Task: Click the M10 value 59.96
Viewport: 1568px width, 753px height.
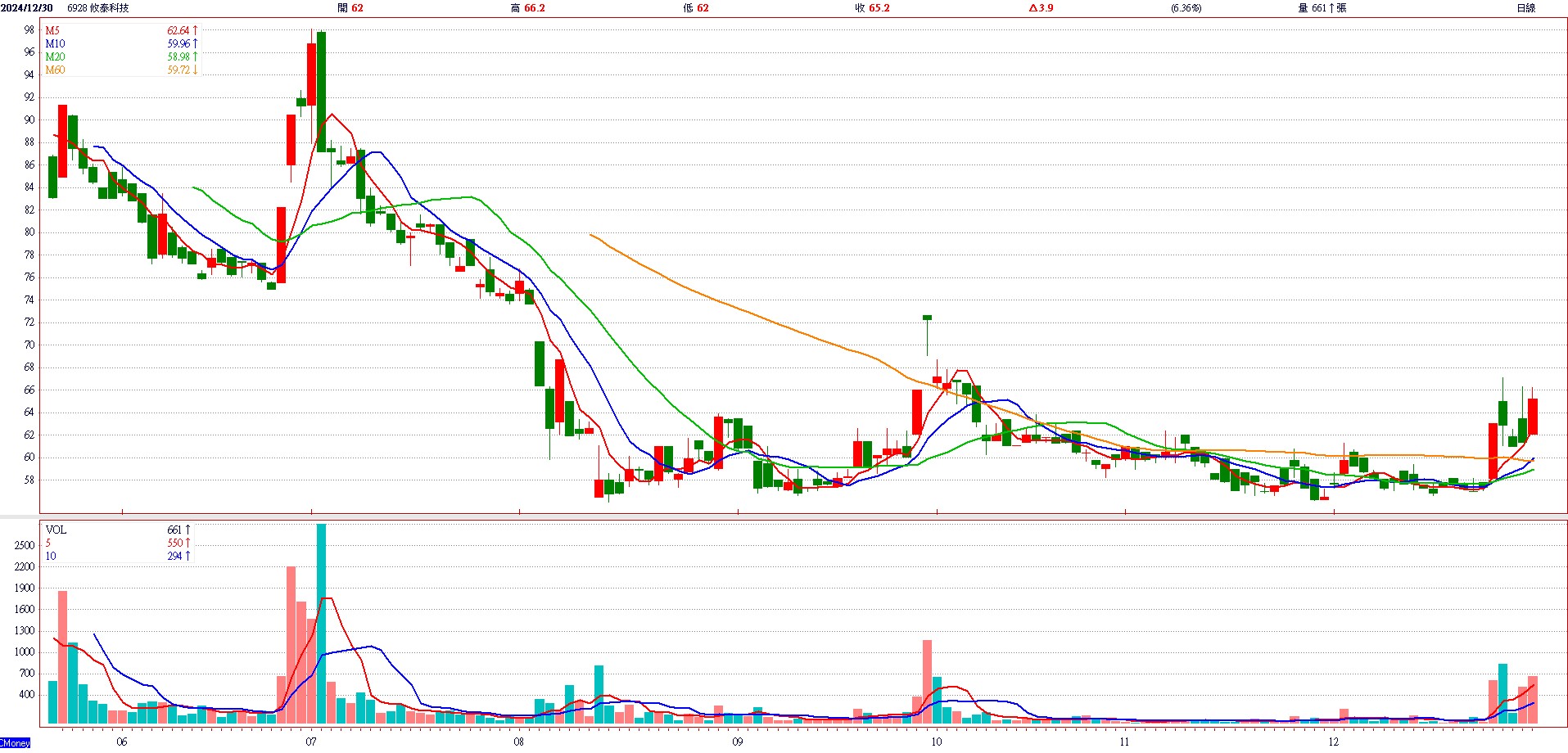Action: pyautogui.click(x=178, y=44)
